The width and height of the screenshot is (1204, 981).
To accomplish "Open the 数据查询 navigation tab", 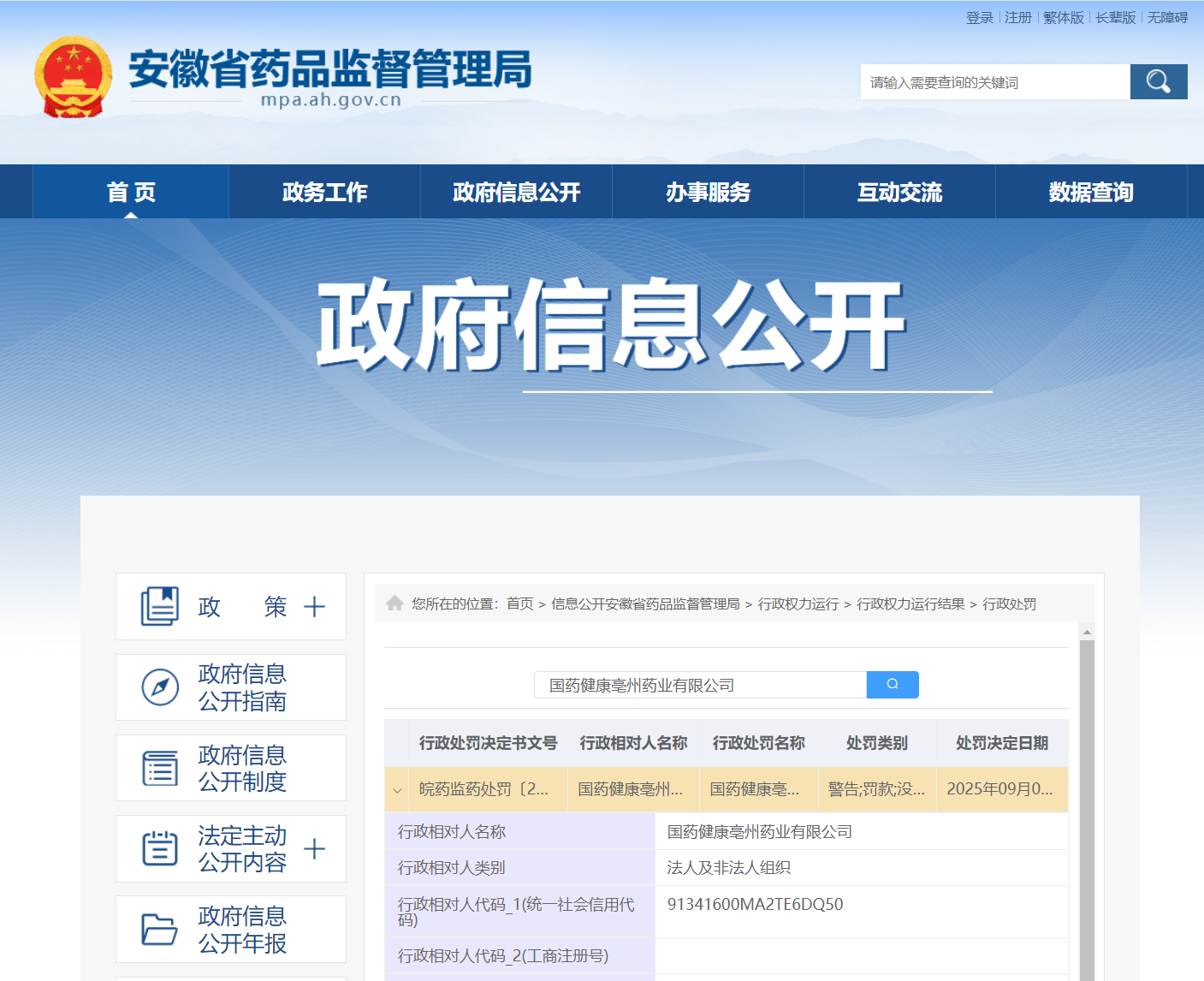I will click(x=1092, y=192).
